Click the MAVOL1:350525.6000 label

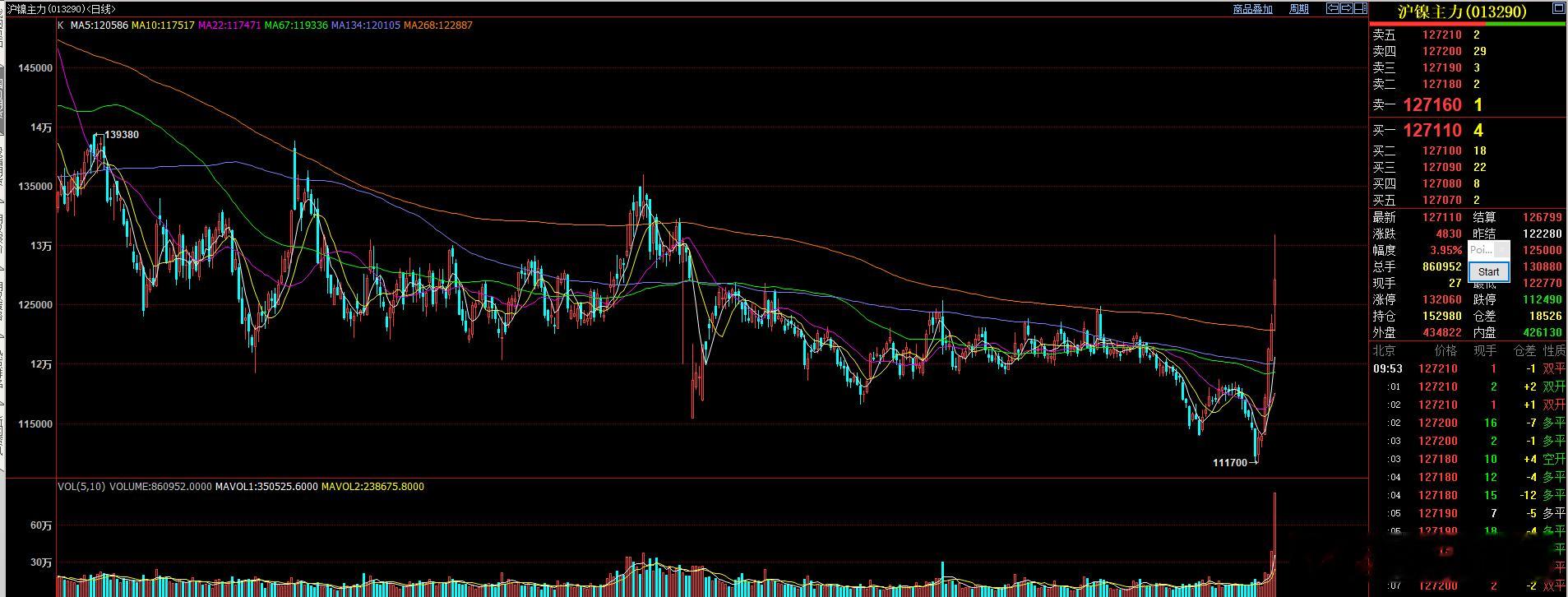(266, 487)
